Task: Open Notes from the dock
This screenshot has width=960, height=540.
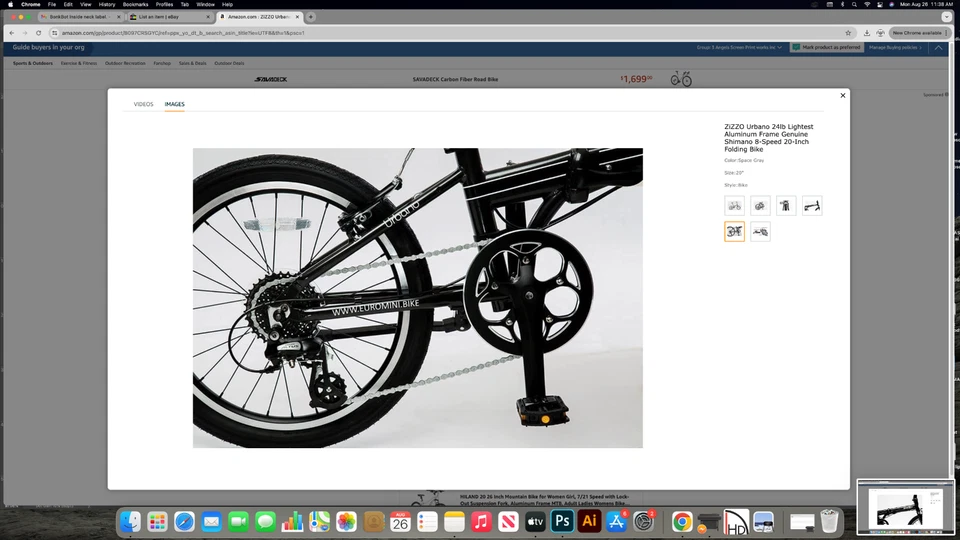Action: tap(454, 522)
